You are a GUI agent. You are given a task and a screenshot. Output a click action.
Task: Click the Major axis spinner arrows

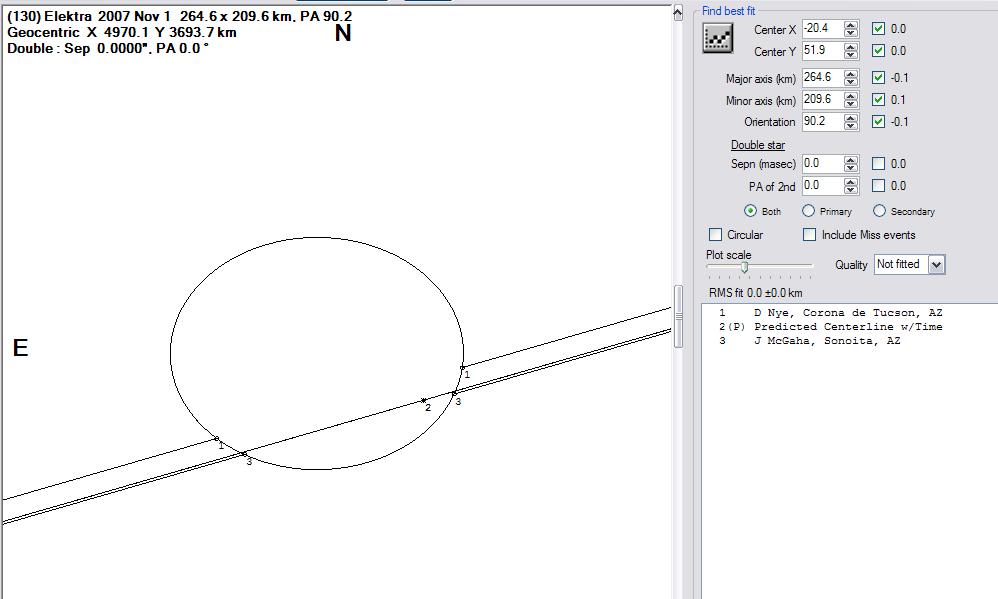point(851,78)
